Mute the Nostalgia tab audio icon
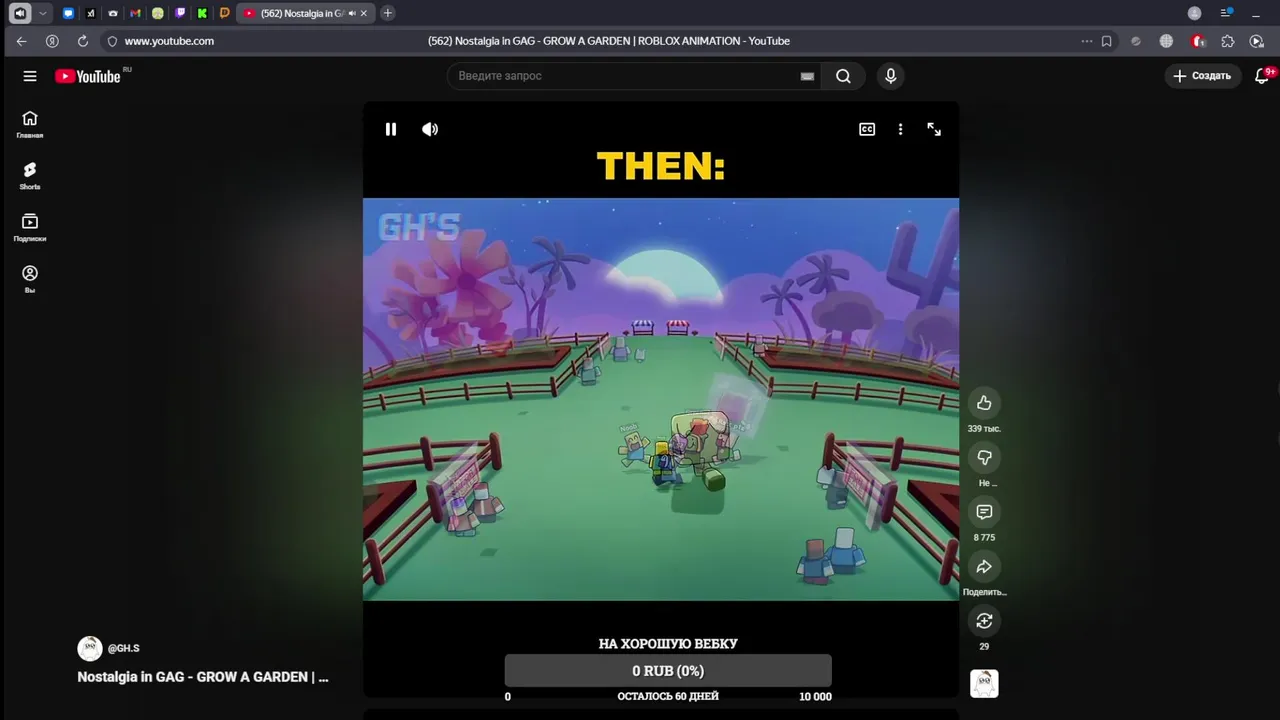The width and height of the screenshot is (1280, 720). point(351,13)
